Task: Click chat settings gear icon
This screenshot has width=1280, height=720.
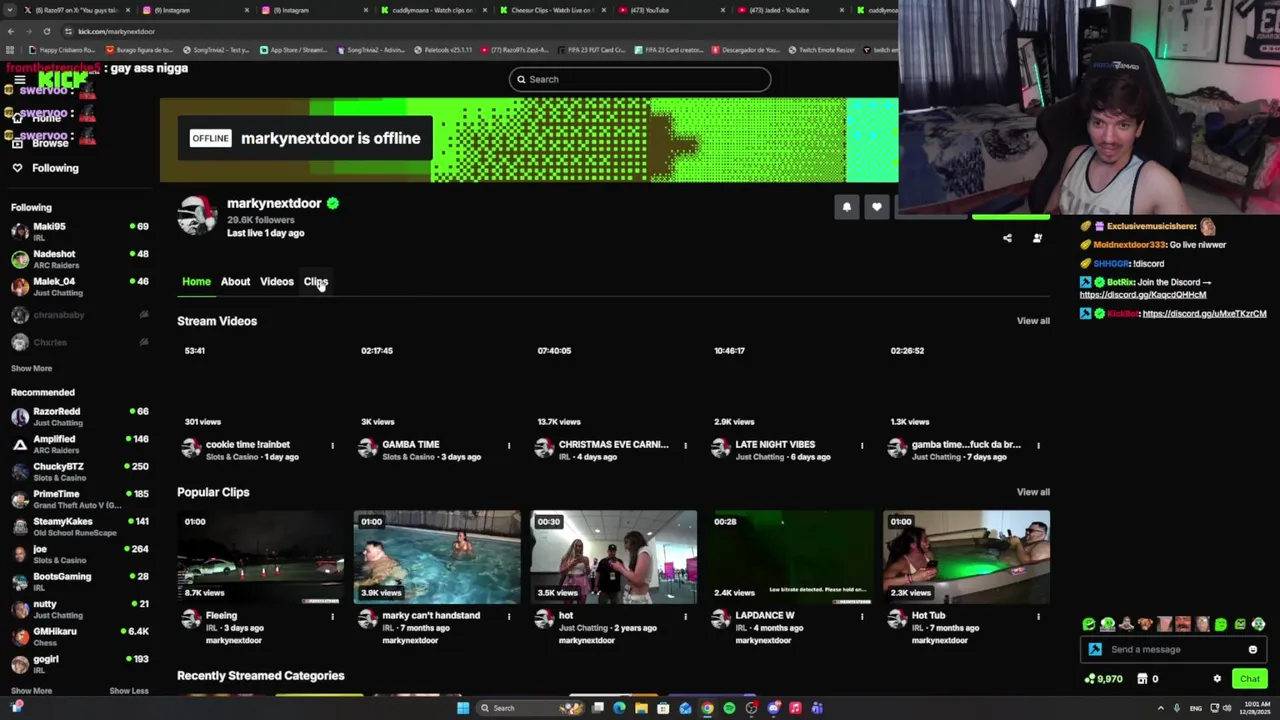Action: pos(1217,679)
